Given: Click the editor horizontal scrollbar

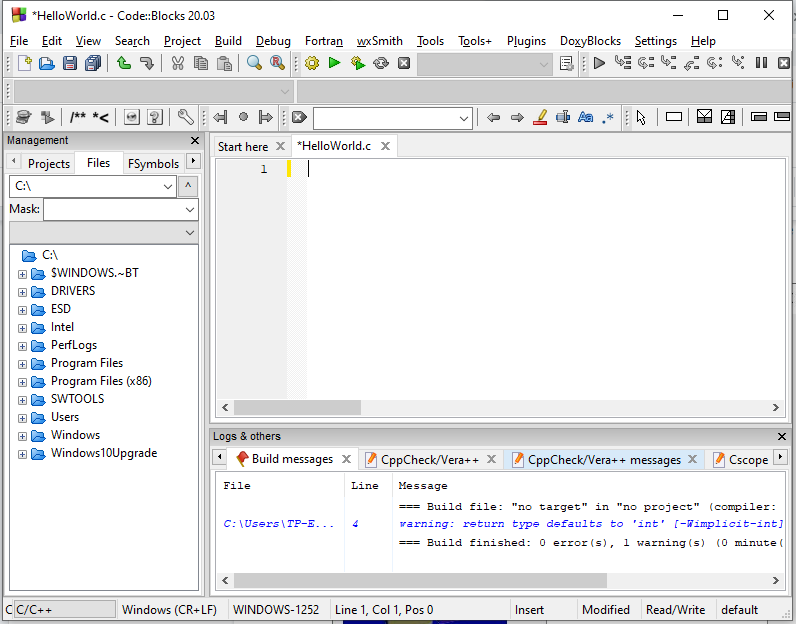Looking at the screenshot, I should [x=297, y=407].
